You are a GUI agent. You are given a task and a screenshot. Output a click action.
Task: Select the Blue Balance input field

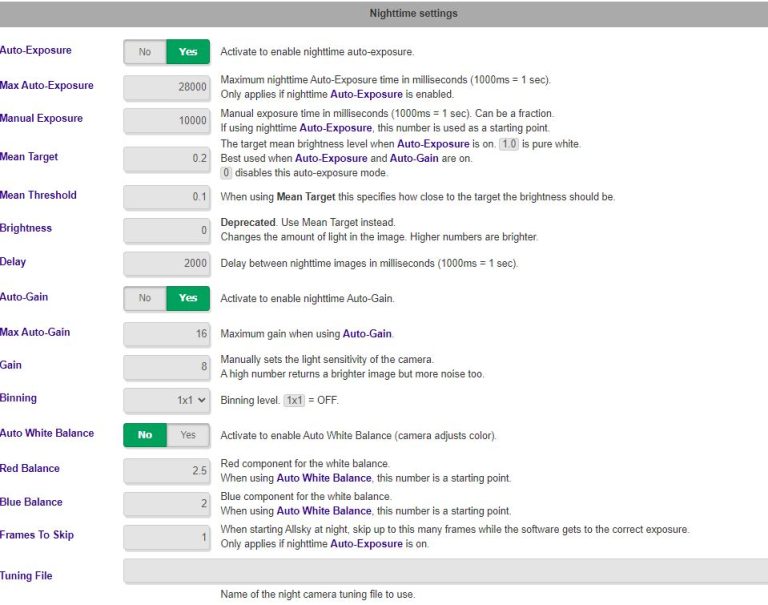[167, 504]
